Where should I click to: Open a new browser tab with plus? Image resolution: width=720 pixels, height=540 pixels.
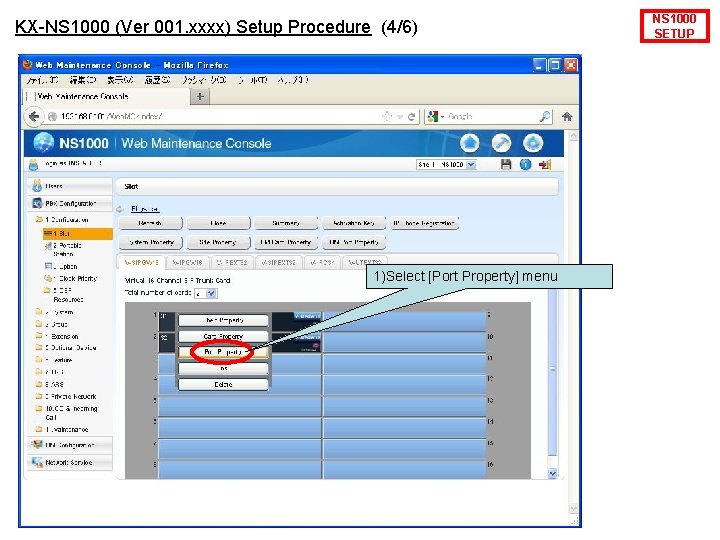click(200, 96)
